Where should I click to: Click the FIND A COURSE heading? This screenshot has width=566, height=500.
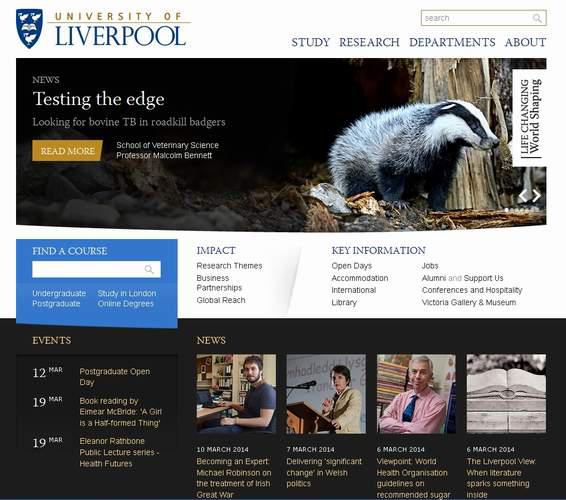[x=70, y=251]
